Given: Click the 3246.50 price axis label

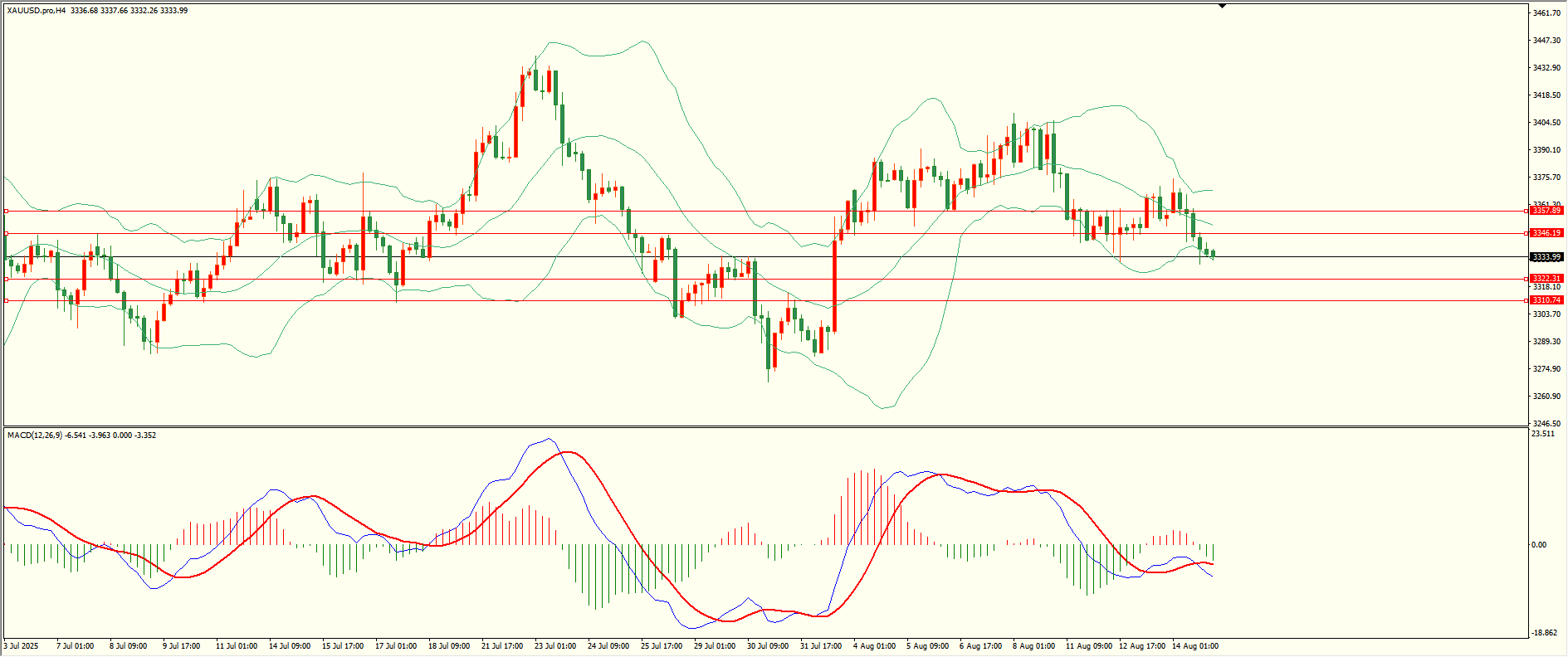Looking at the screenshot, I should pos(1546,424).
